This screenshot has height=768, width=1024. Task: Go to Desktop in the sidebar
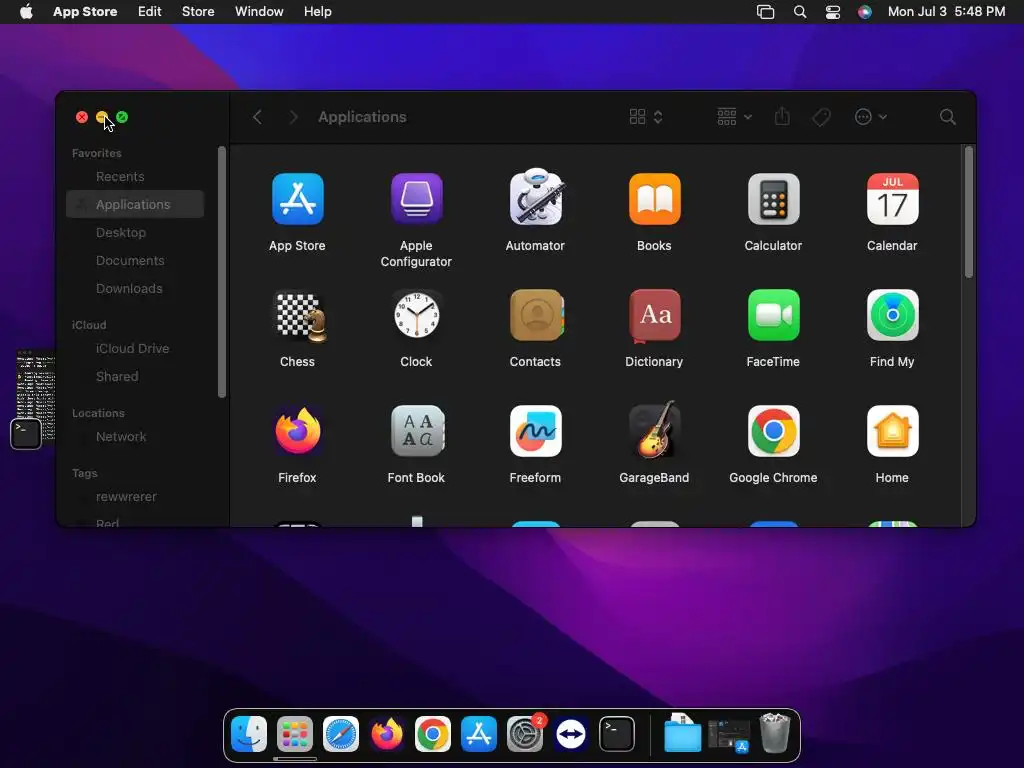tap(135, 232)
